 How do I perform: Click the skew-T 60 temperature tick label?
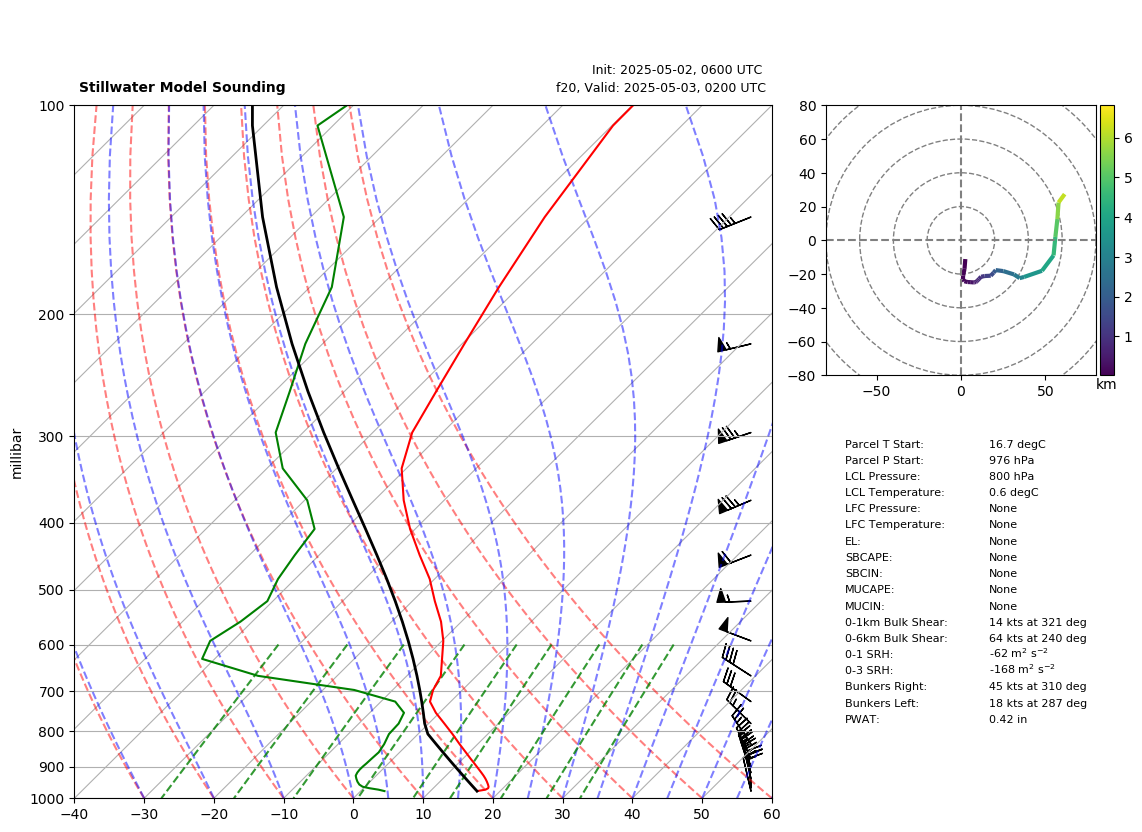click(x=772, y=814)
